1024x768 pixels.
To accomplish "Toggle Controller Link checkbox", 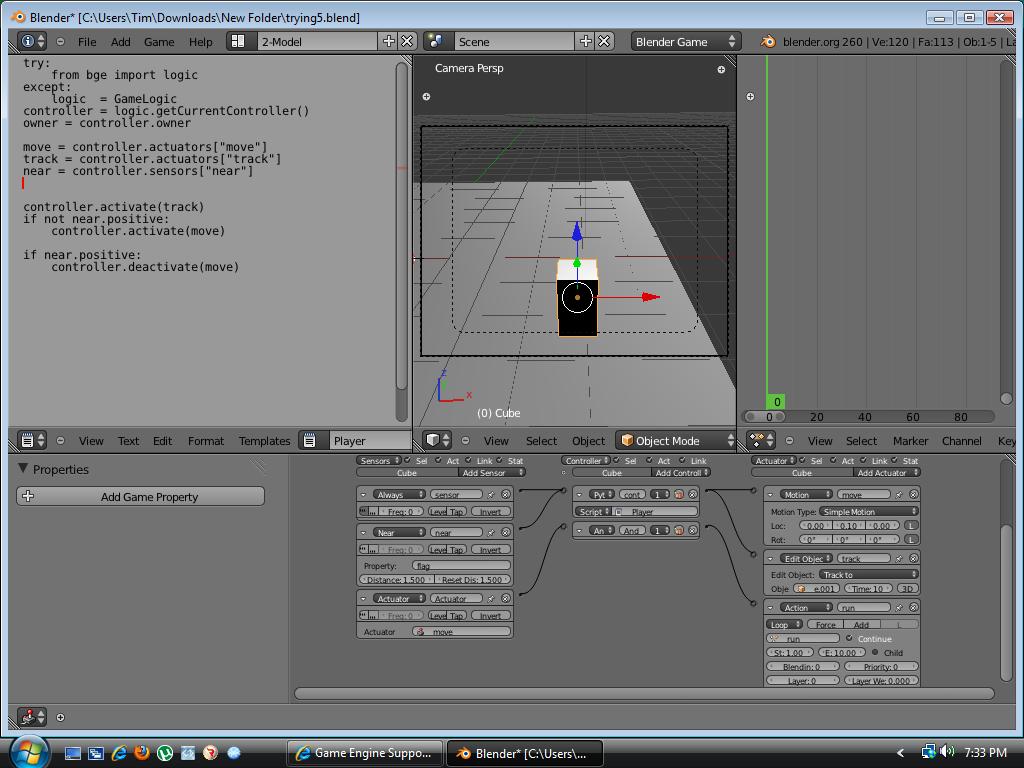I will click(x=683, y=460).
